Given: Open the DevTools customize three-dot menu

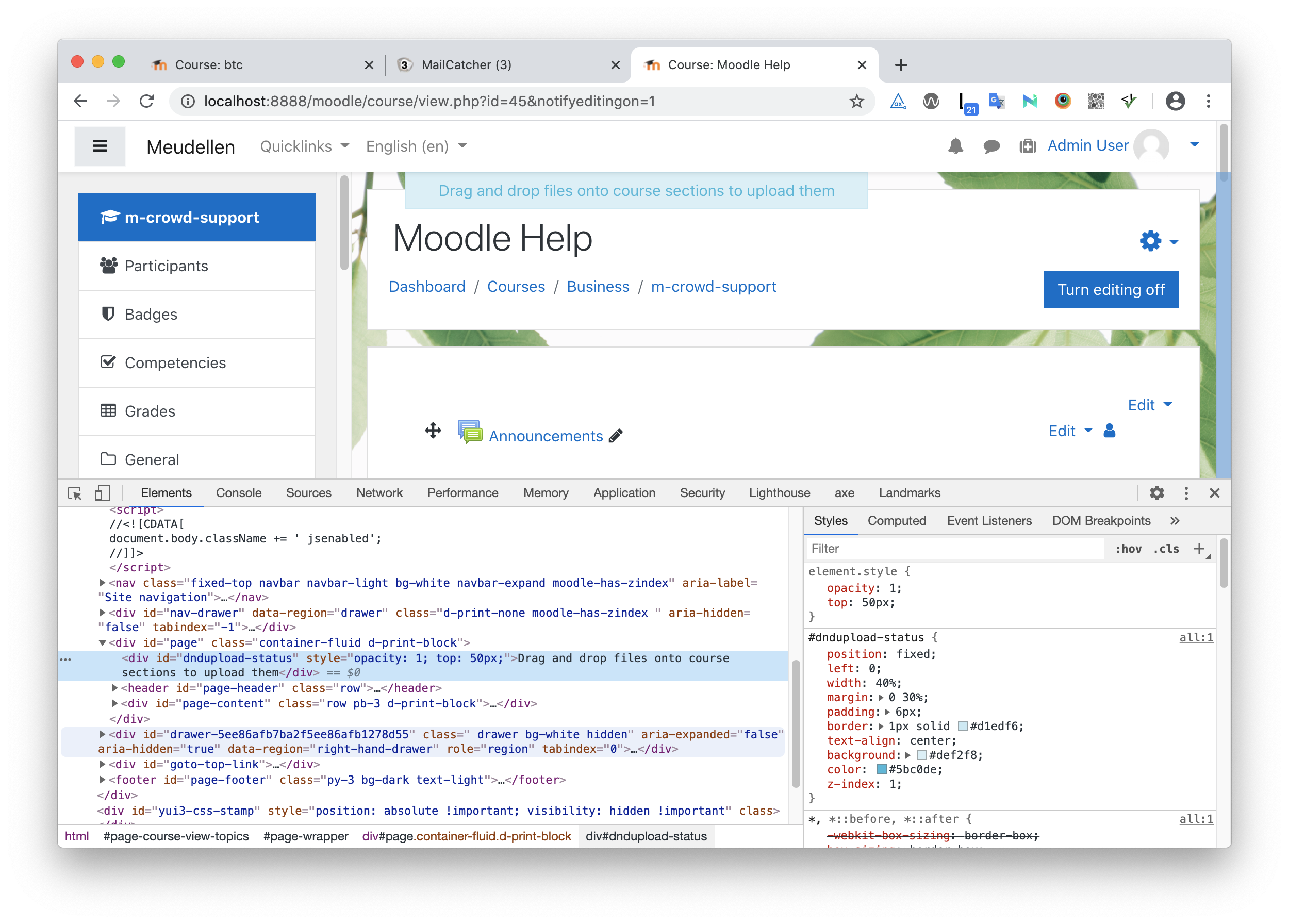Looking at the screenshot, I should [x=1185, y=493].
